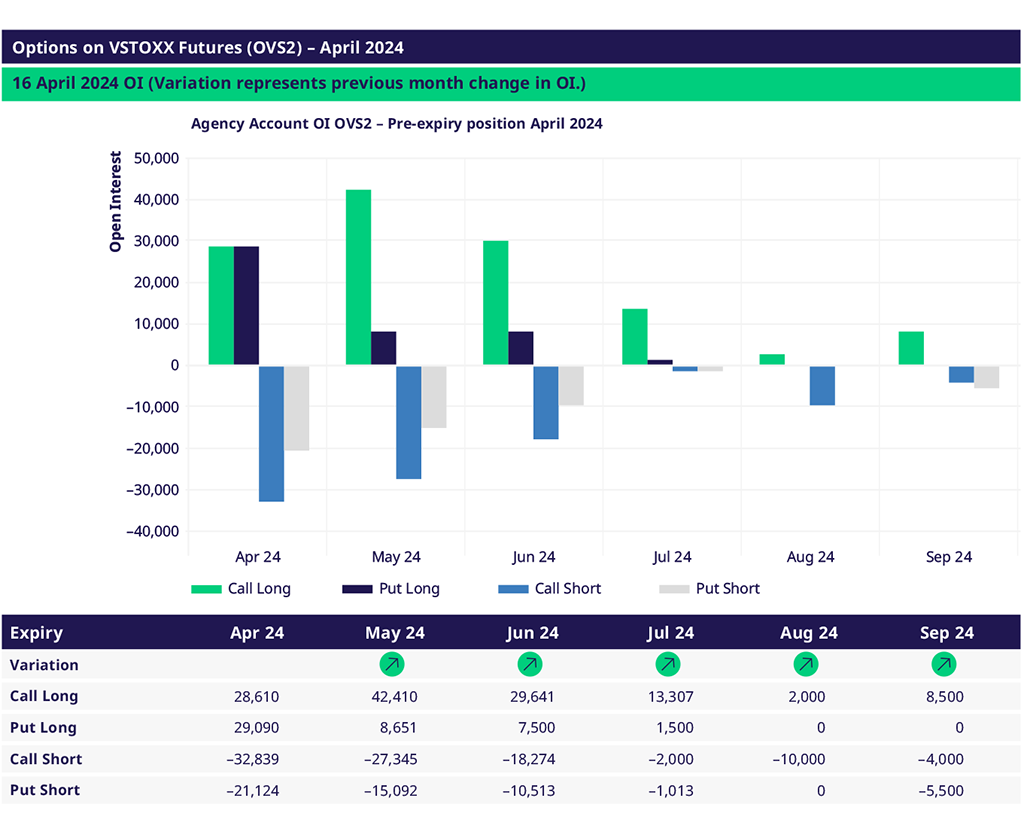Click the Jun 24 variation up-arrow icon
The width and height of the screenshot is (1024, 832).
click(x=530, y=664)
